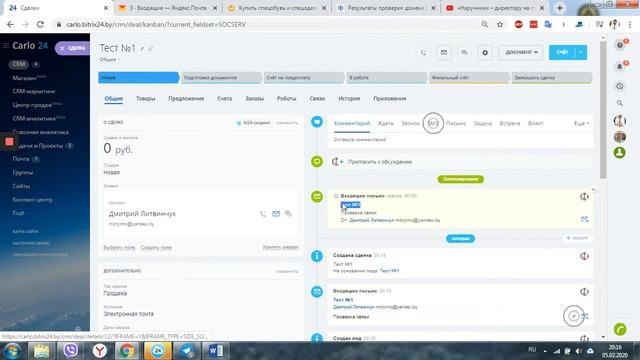Image resolution: width=640 pixels, height=360 pixels.
Task: Open the Документ dropdown
Action: tap(521, 53)
